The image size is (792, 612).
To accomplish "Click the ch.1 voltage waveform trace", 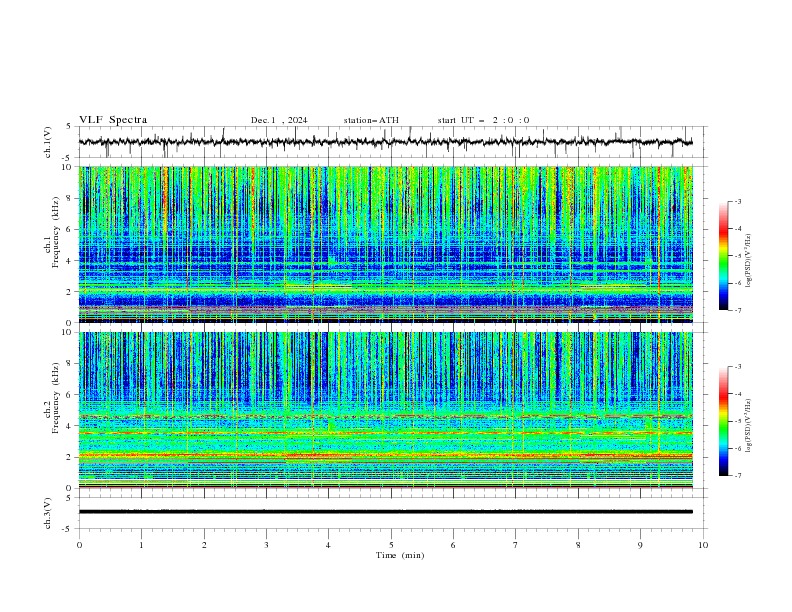I will tap(385, 142).
